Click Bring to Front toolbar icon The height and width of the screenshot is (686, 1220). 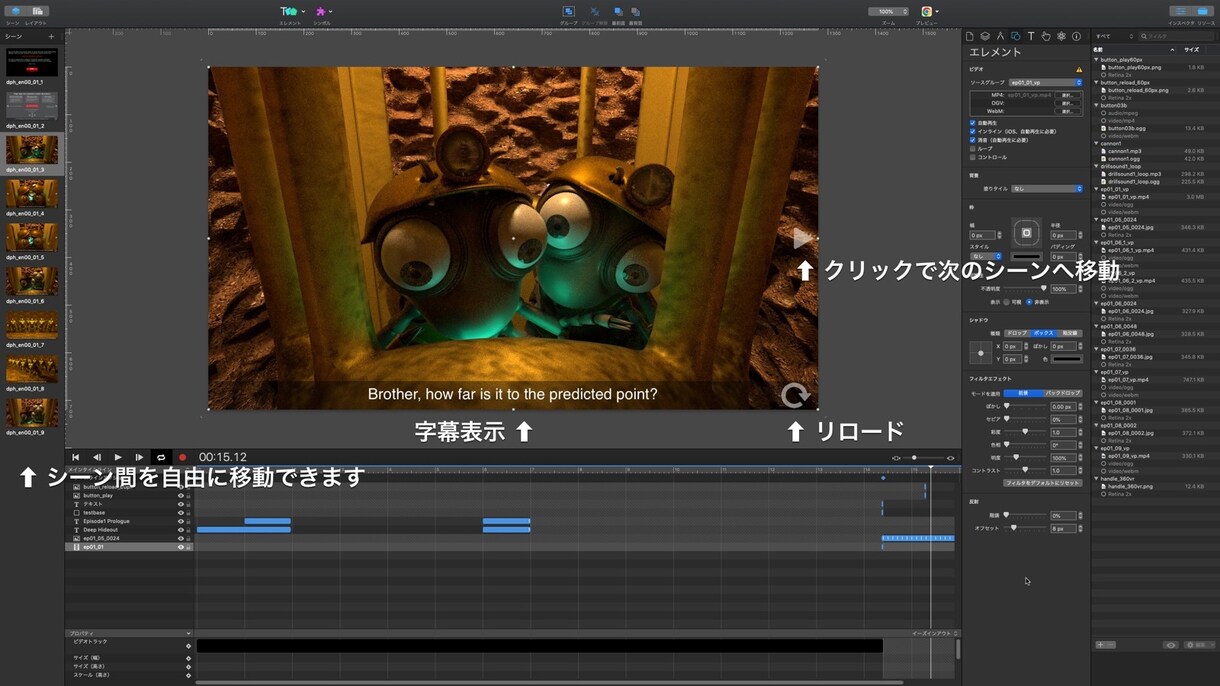[618, 12]
